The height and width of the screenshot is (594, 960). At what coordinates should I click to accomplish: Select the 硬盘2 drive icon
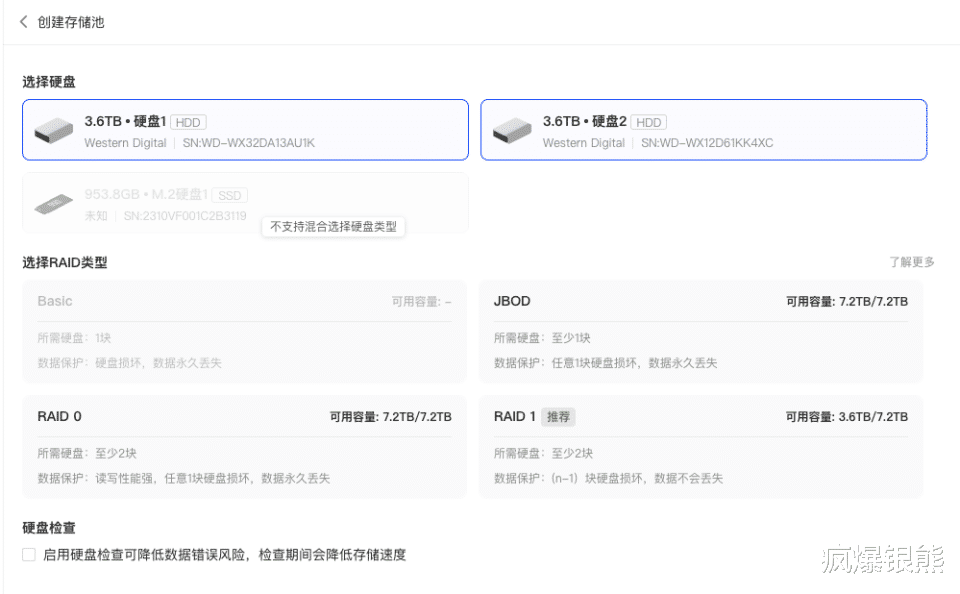[x=512, y=130]
